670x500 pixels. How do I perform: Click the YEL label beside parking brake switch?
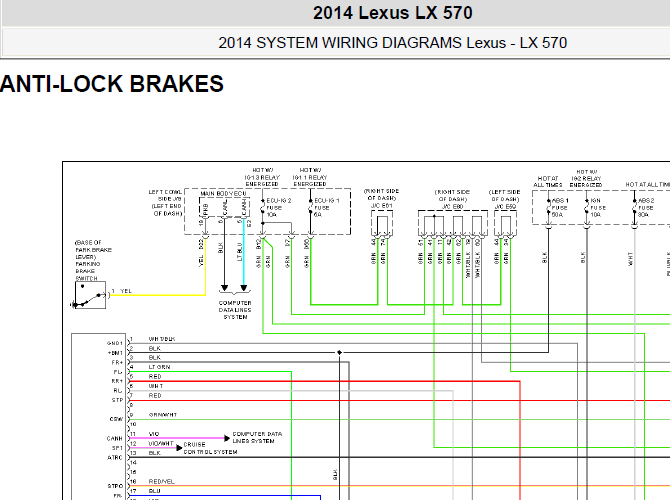126,291
